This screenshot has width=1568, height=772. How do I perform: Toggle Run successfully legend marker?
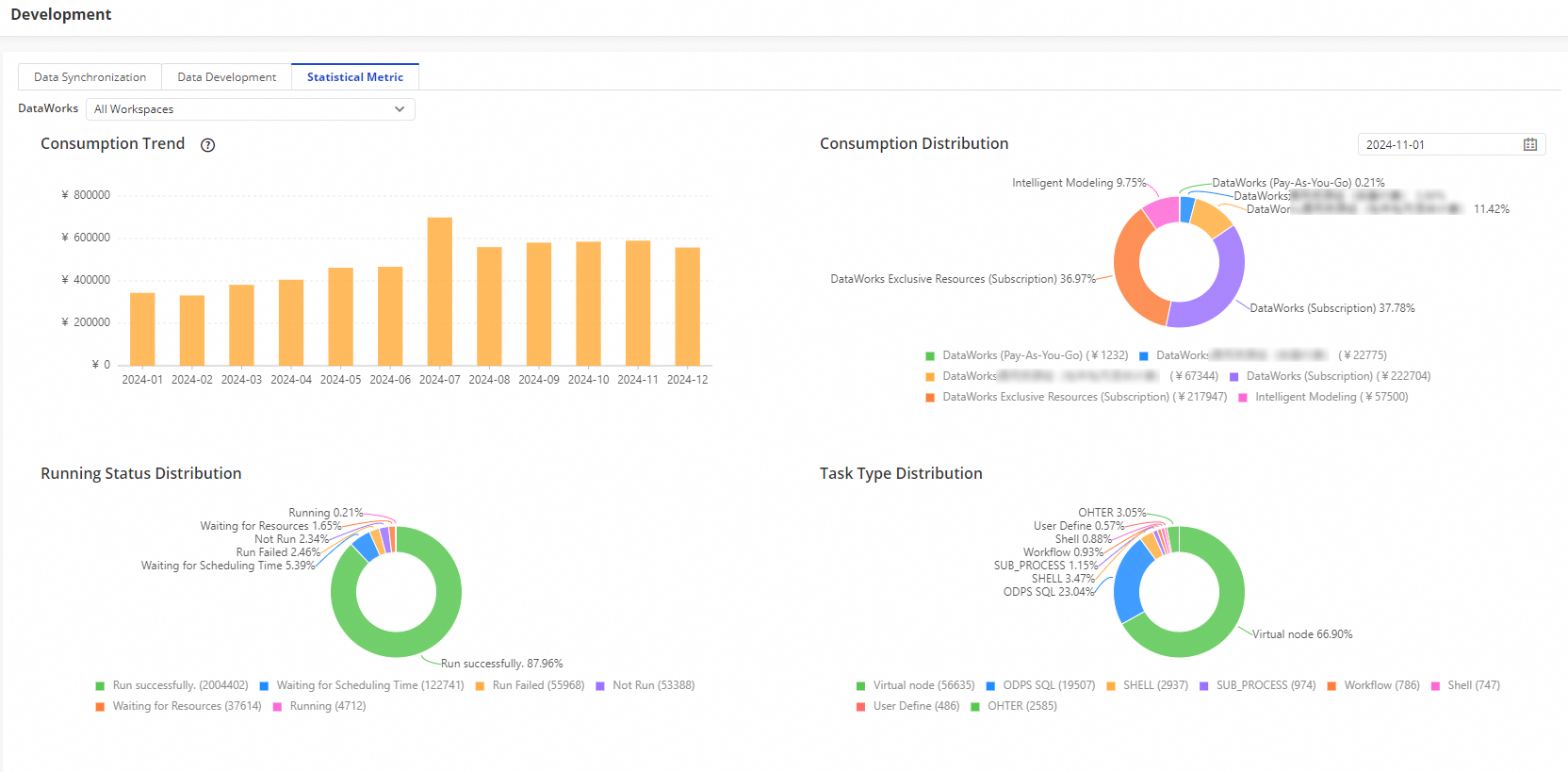click(100, 686)
